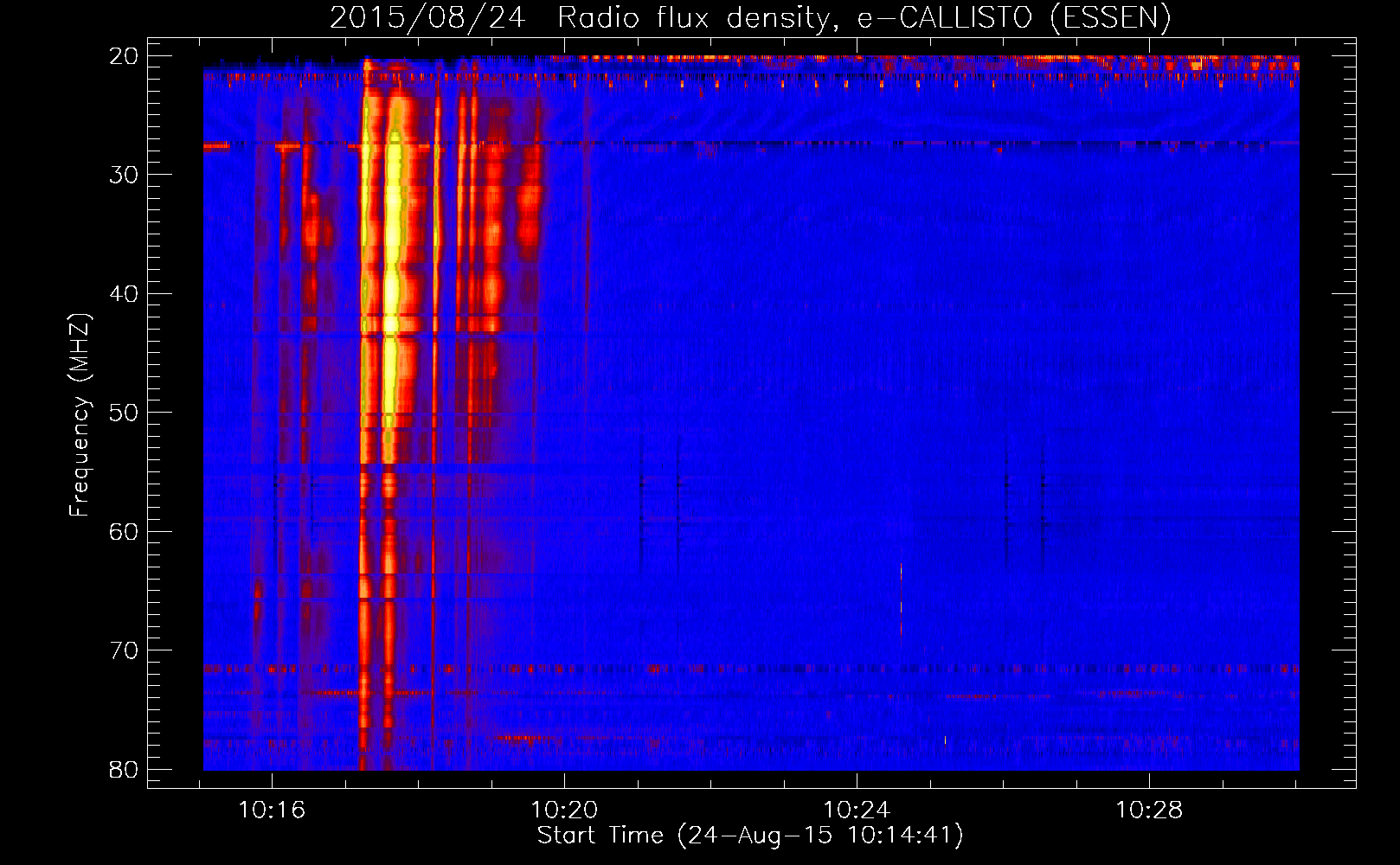
Task: Click the 10:20 time tick label
Action: [564, 811]
